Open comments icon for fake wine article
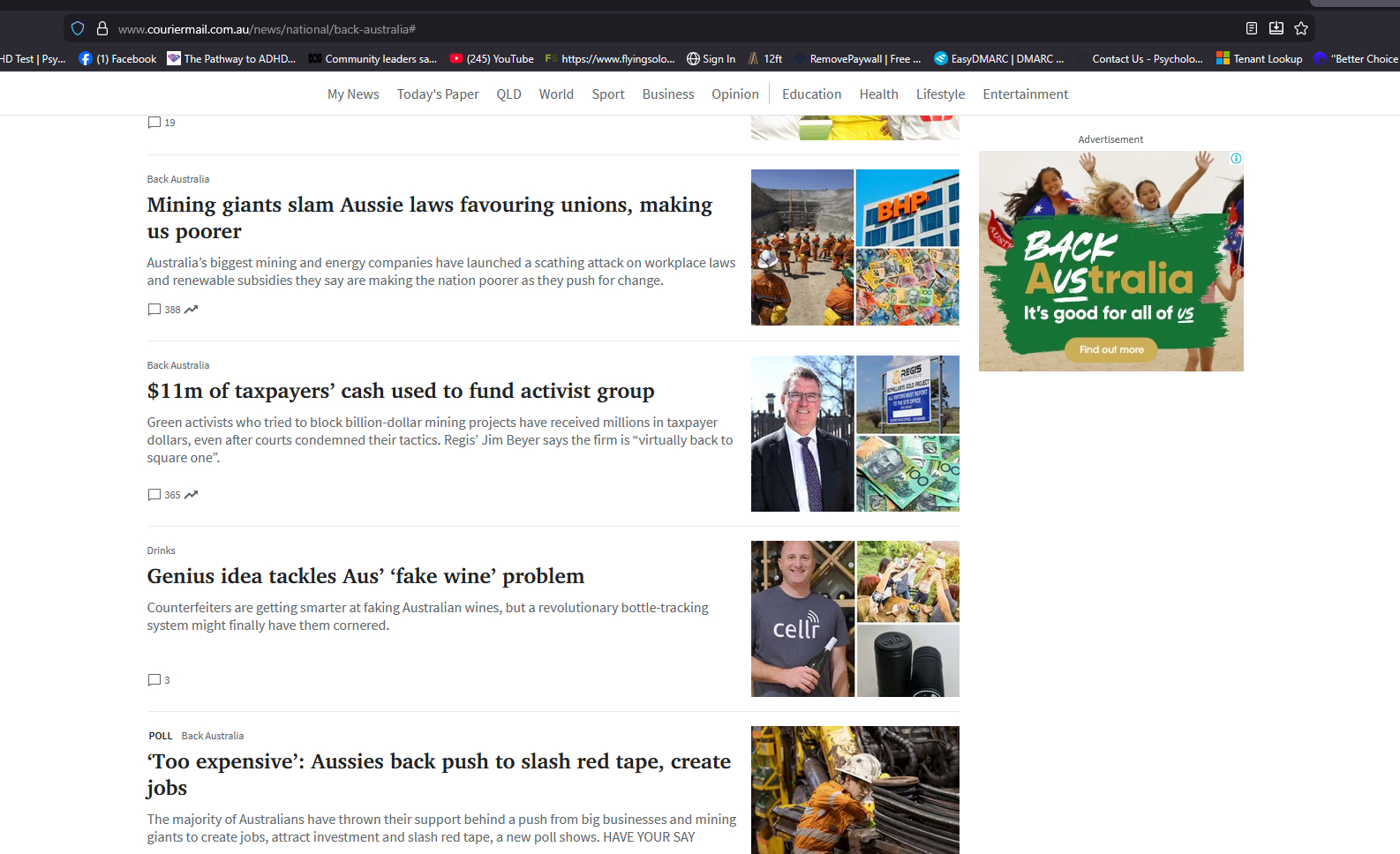Image resolution: width=1400 pixels, height=854 pixels. pyautogui.click(x=154, y=680)
